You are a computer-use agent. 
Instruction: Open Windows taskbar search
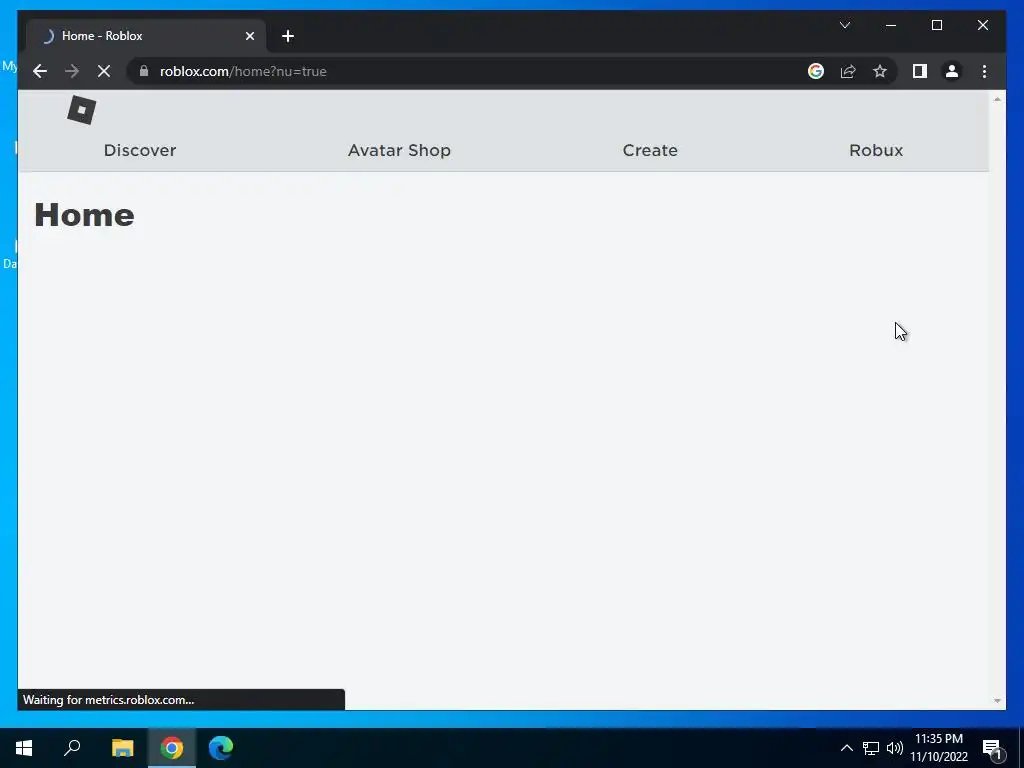tap(72, 748)
